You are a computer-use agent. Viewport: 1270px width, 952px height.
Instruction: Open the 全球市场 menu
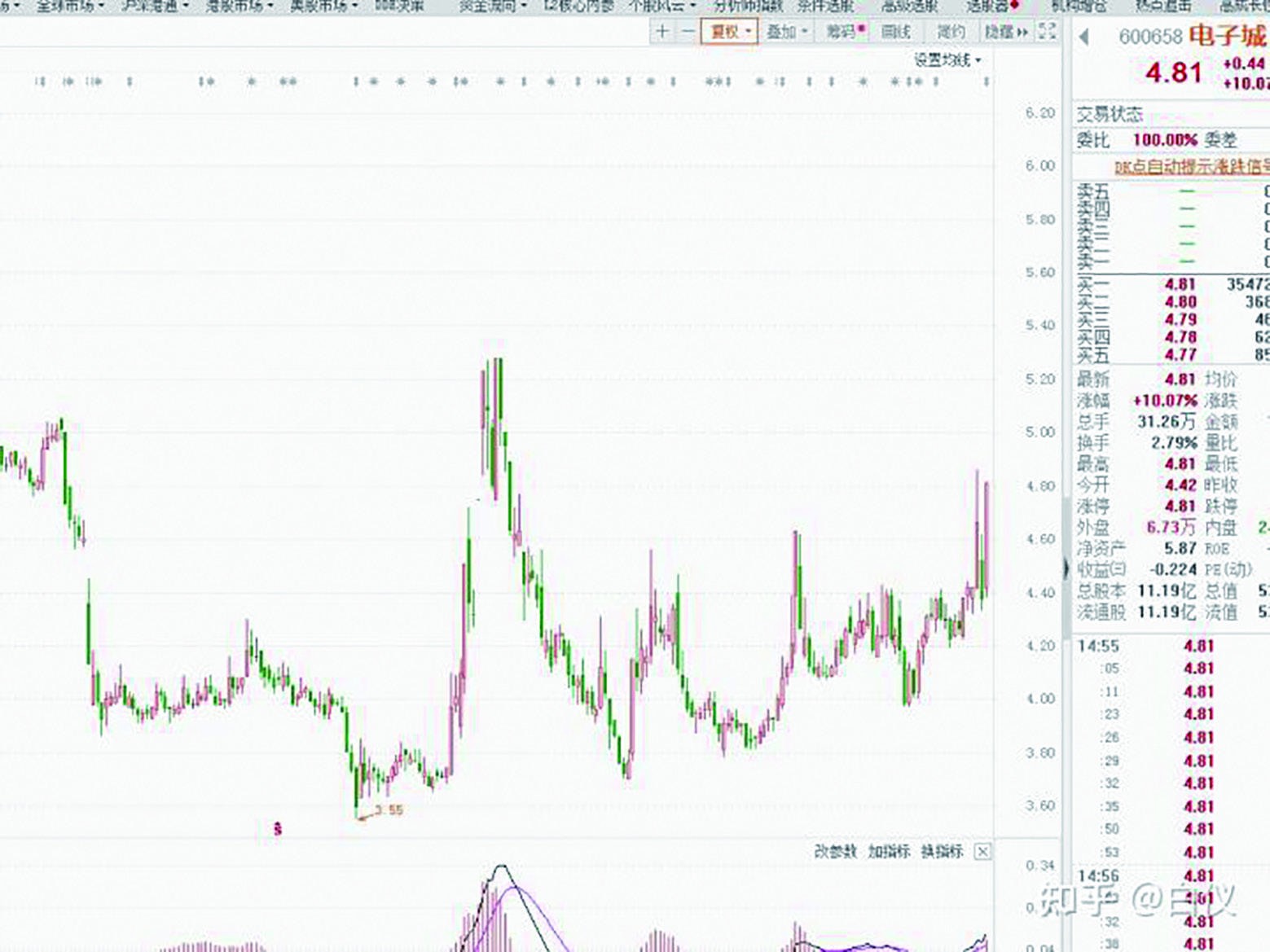(x=70, y=7)
